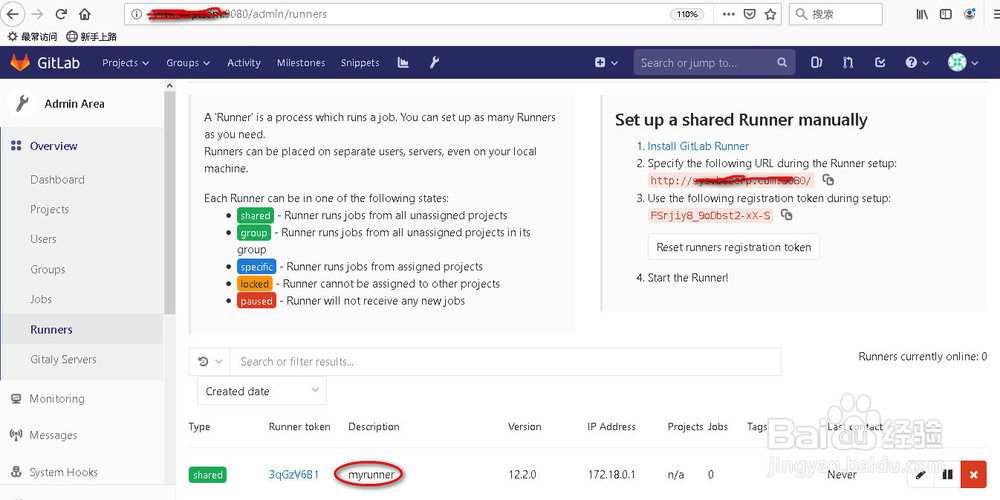
Task: Open the help question mark menu
Action: point(917,62)
